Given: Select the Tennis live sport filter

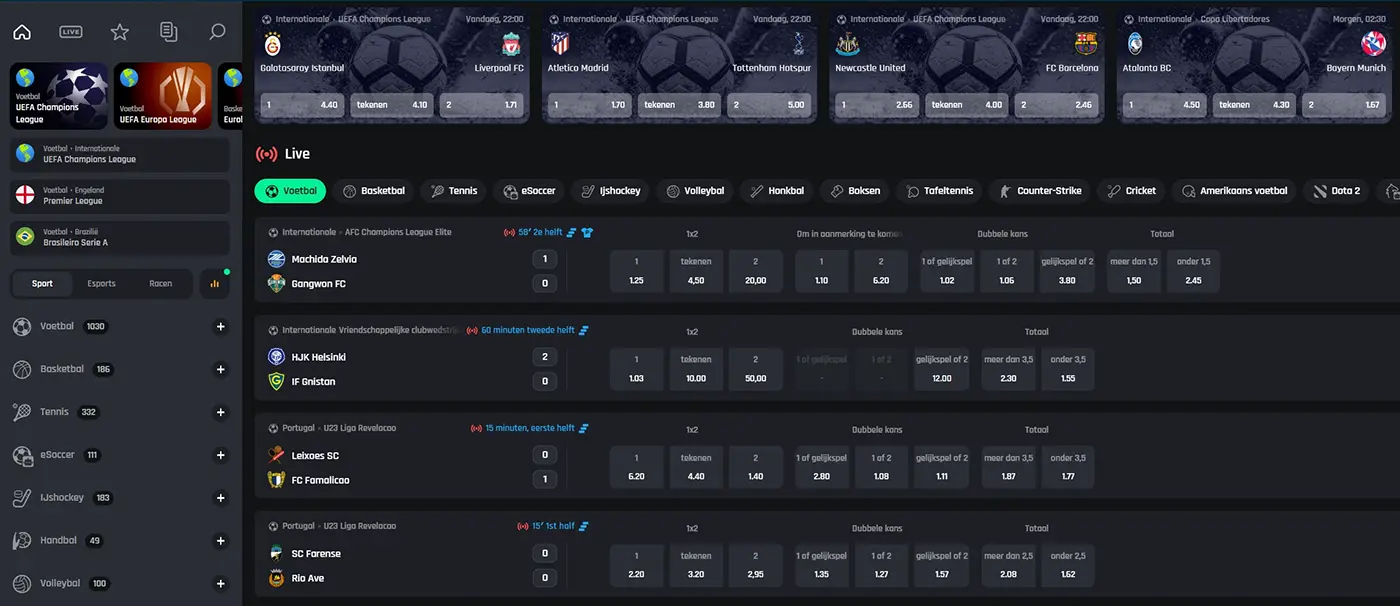Looking at the screenshot, I should (454, 191).
